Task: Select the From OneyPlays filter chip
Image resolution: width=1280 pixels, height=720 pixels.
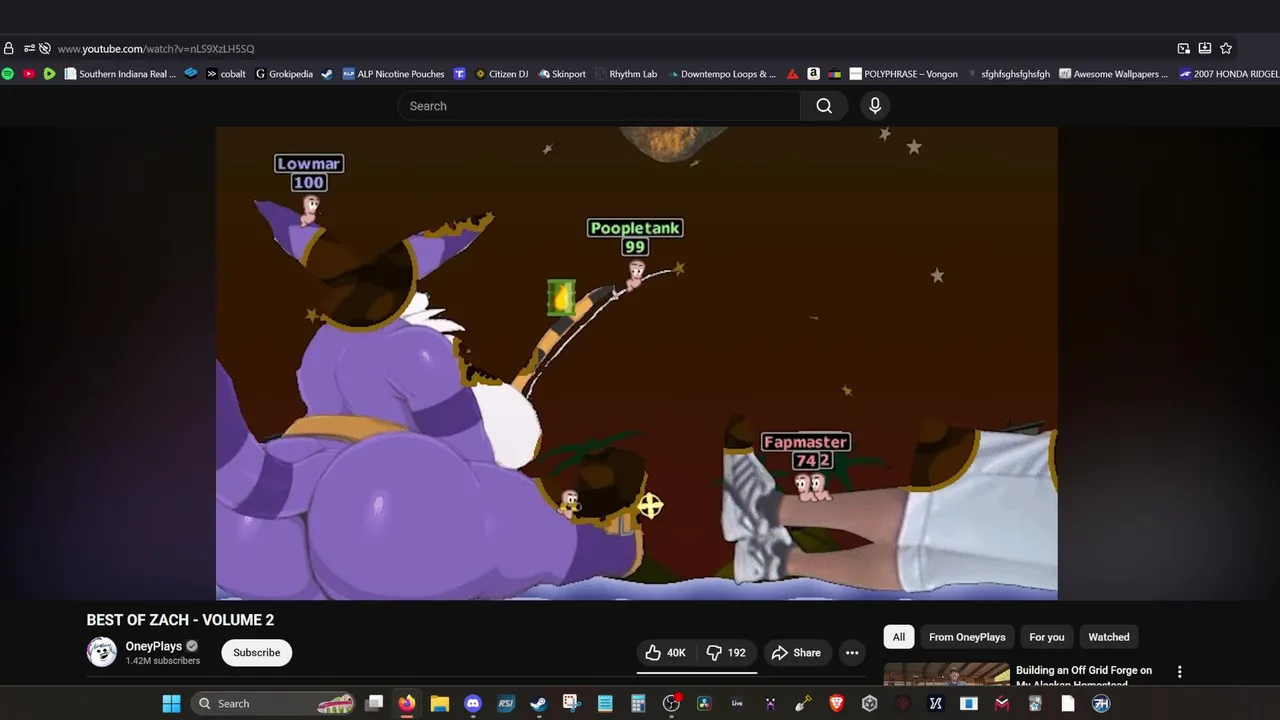Action: (x=967, y=637)
